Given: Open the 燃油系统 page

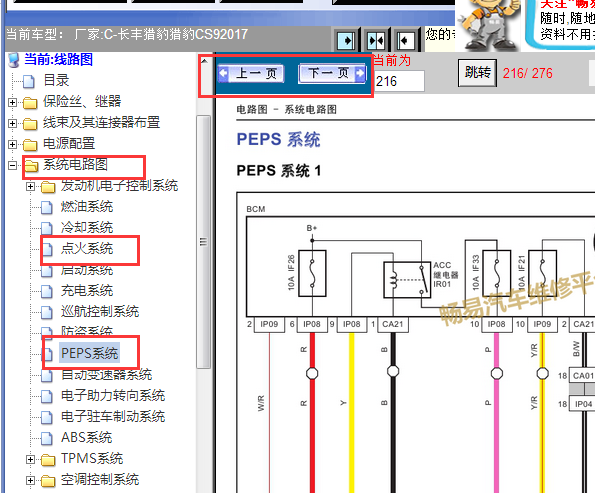Looking at the screenshot, I should coord(87,207).
